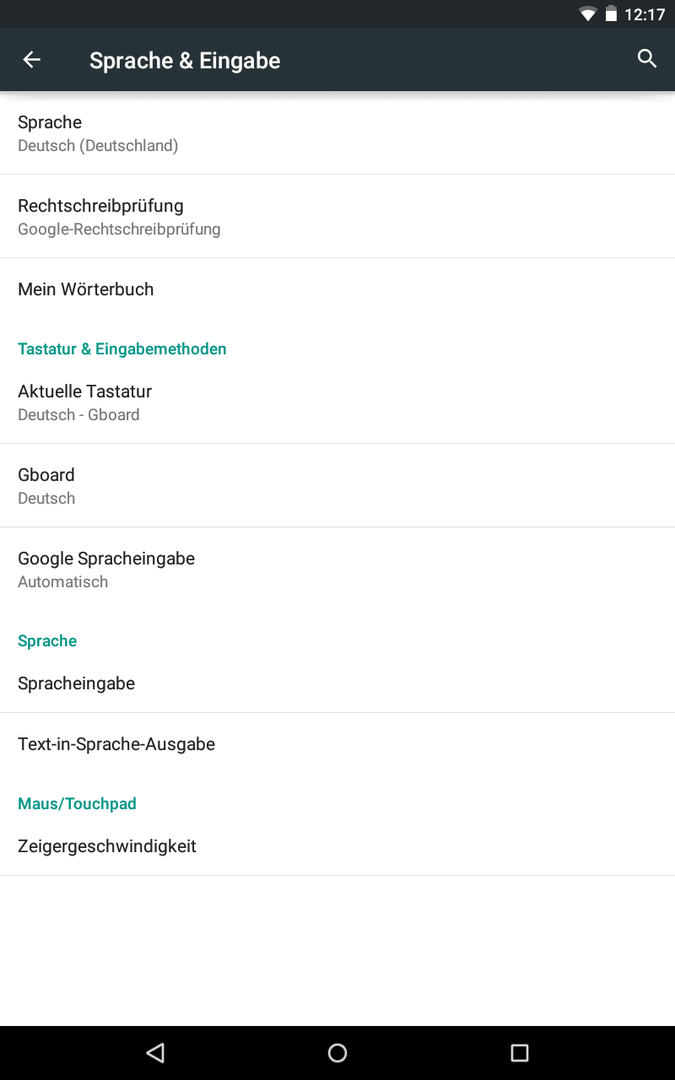The height and width of the screenshot is (1080, 675).
Task: Adjust Zeigergeschwindigkeit pointer speed
Action: pyautogui.click(x=338, y=846)
